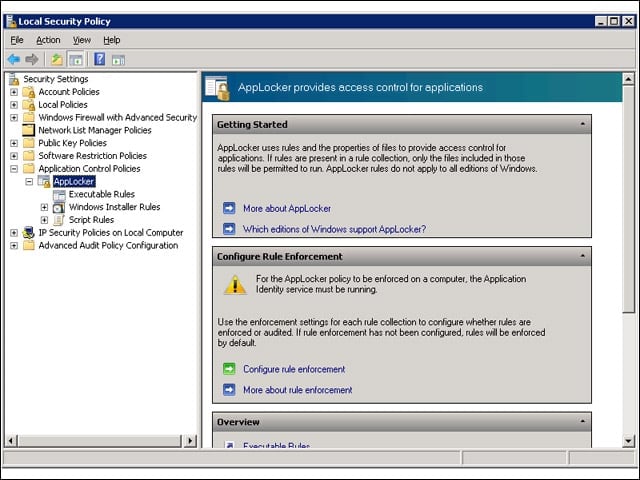640x480 pixels.
Task: Open the View menu
Action: [82, 40]
